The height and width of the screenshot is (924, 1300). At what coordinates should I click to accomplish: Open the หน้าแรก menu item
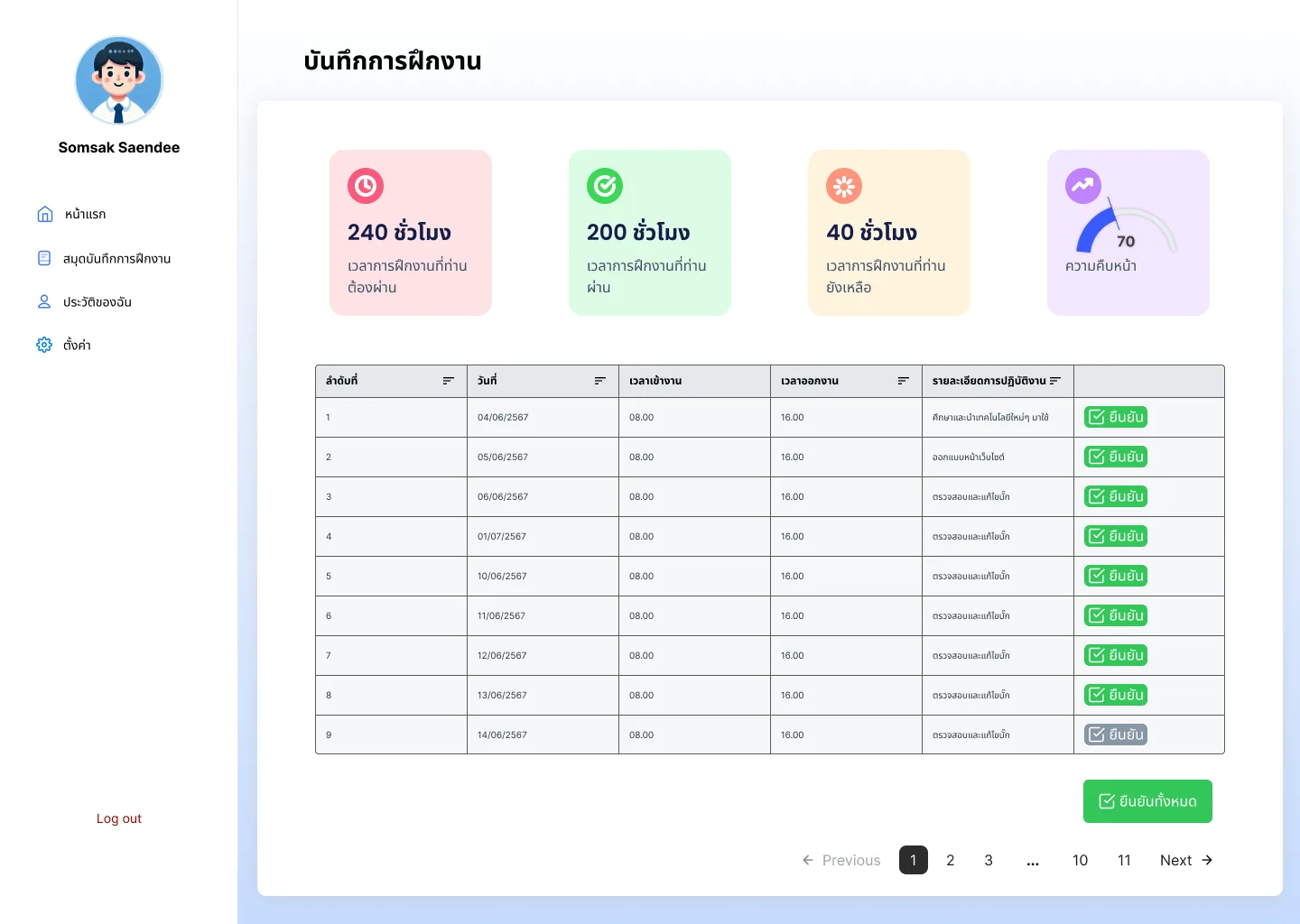(72, 214)
